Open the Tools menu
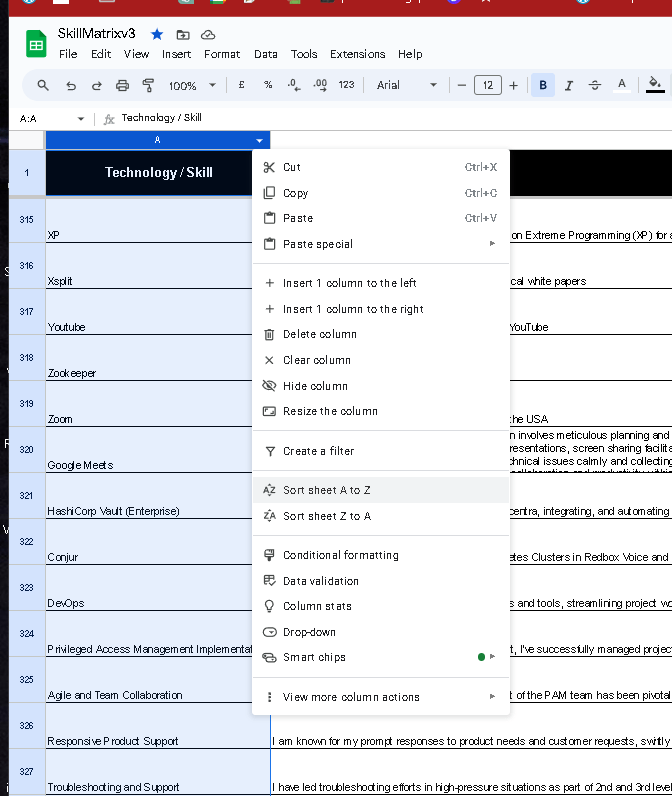 [x=304, y=54]
